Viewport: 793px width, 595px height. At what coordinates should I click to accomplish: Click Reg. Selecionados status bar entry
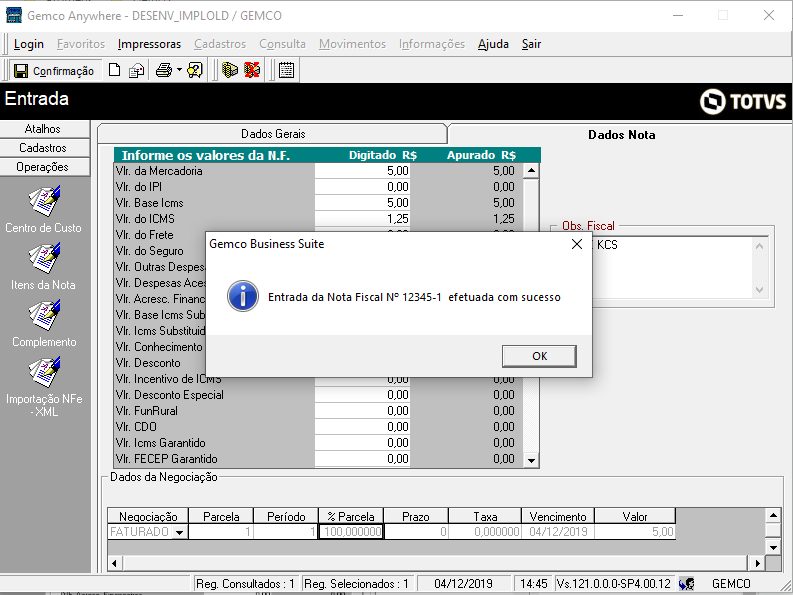click(x=356, y=584)
